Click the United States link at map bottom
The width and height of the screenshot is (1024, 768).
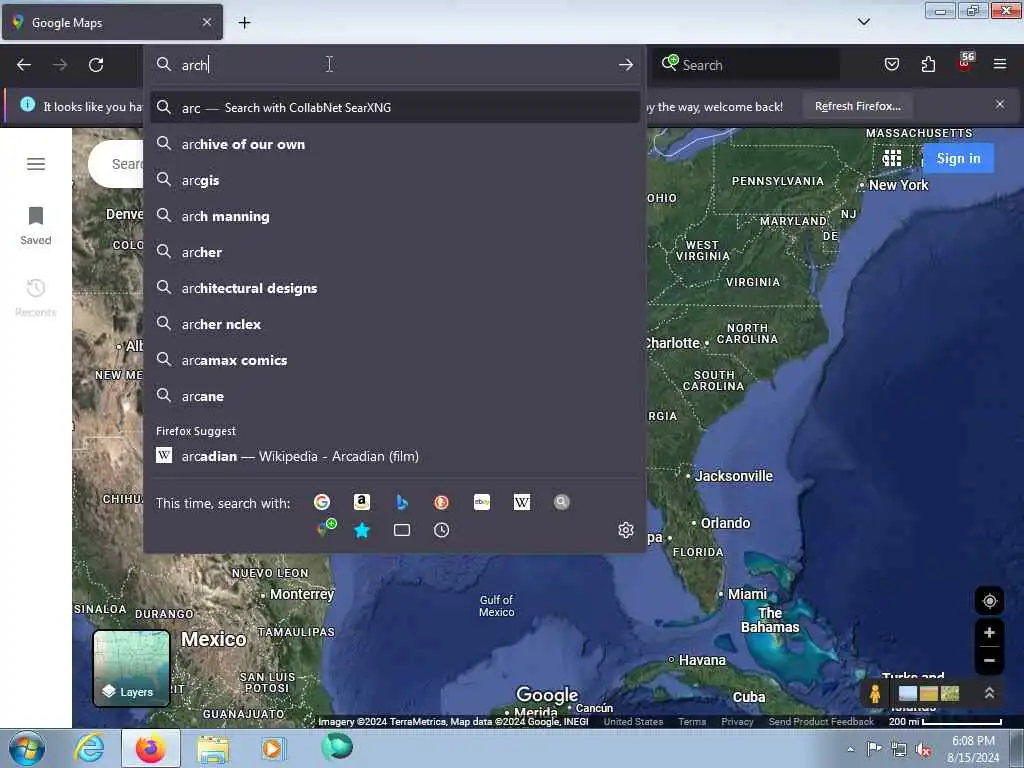coord(633,722)
